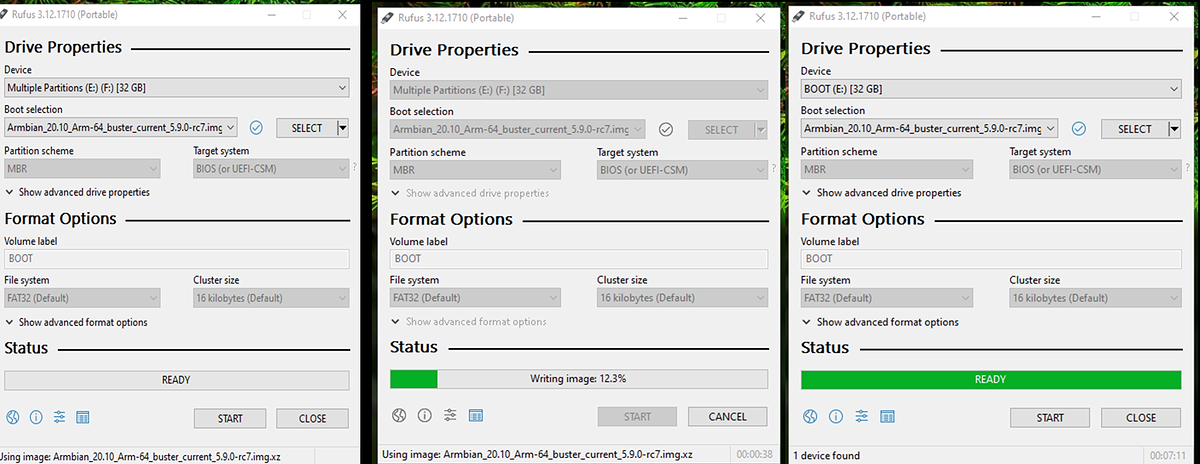Open Partition scheme dropdown in middle window
Image resolution: width=1200 pixels, height=464 pixels.
[475, 170]
